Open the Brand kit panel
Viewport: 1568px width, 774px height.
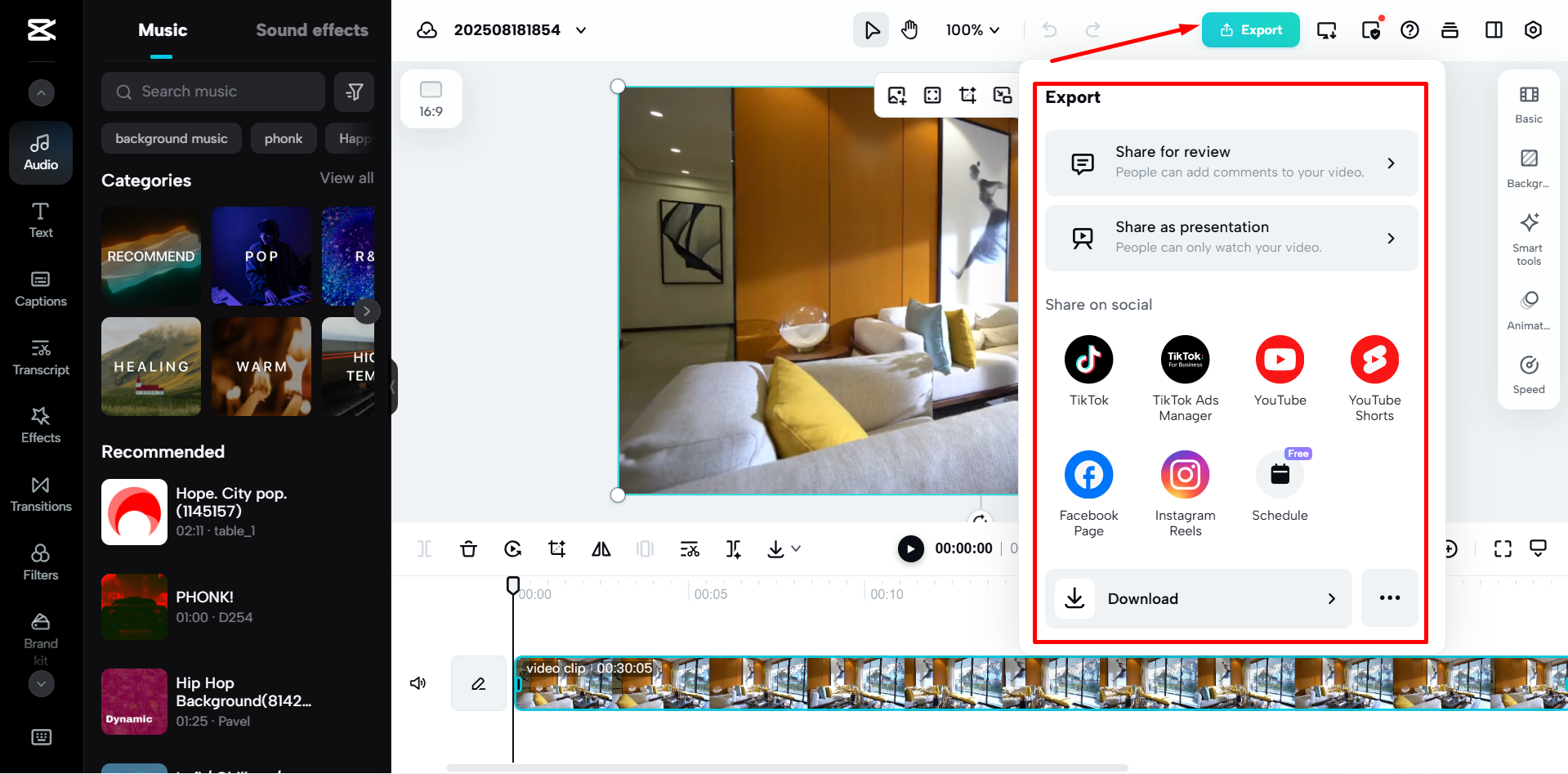coord(41,639)
